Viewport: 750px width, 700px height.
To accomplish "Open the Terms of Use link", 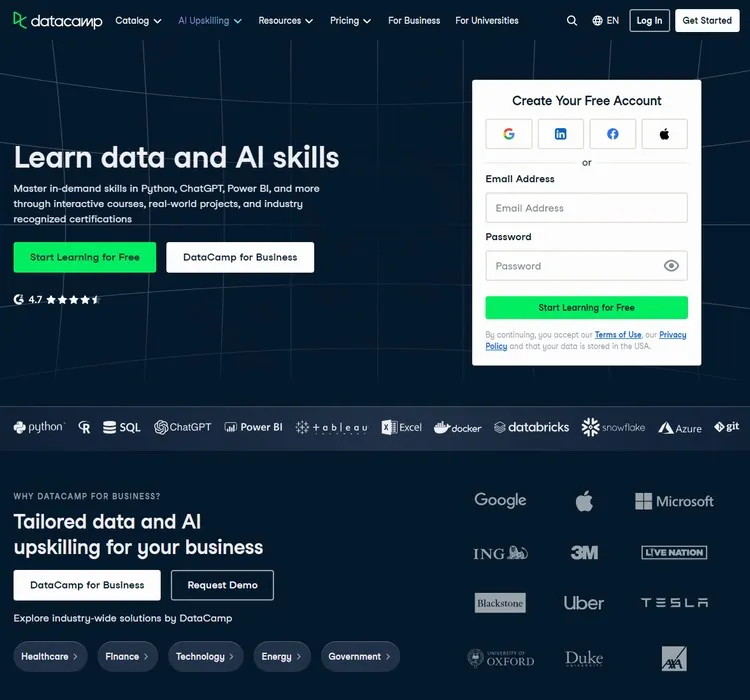I will coord(618,335).
